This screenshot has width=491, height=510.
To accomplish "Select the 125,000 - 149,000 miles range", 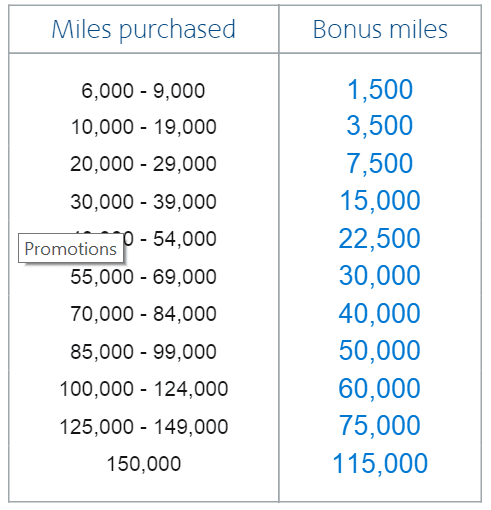I will click(144, 427).
